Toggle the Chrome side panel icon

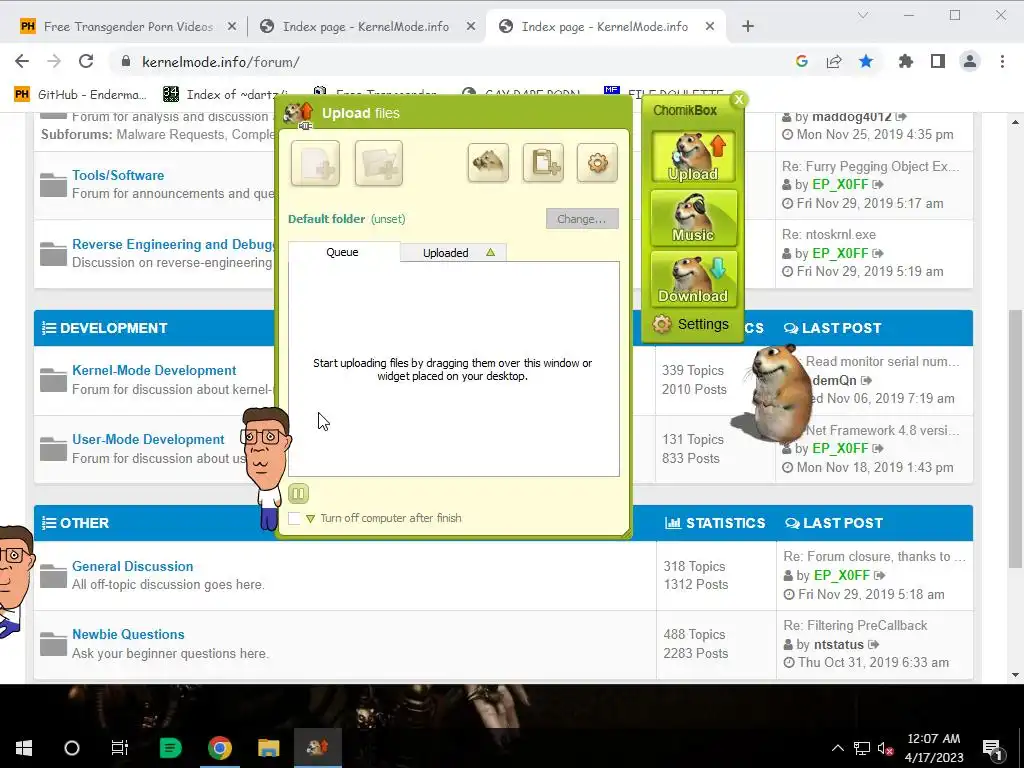pos(938,61)
